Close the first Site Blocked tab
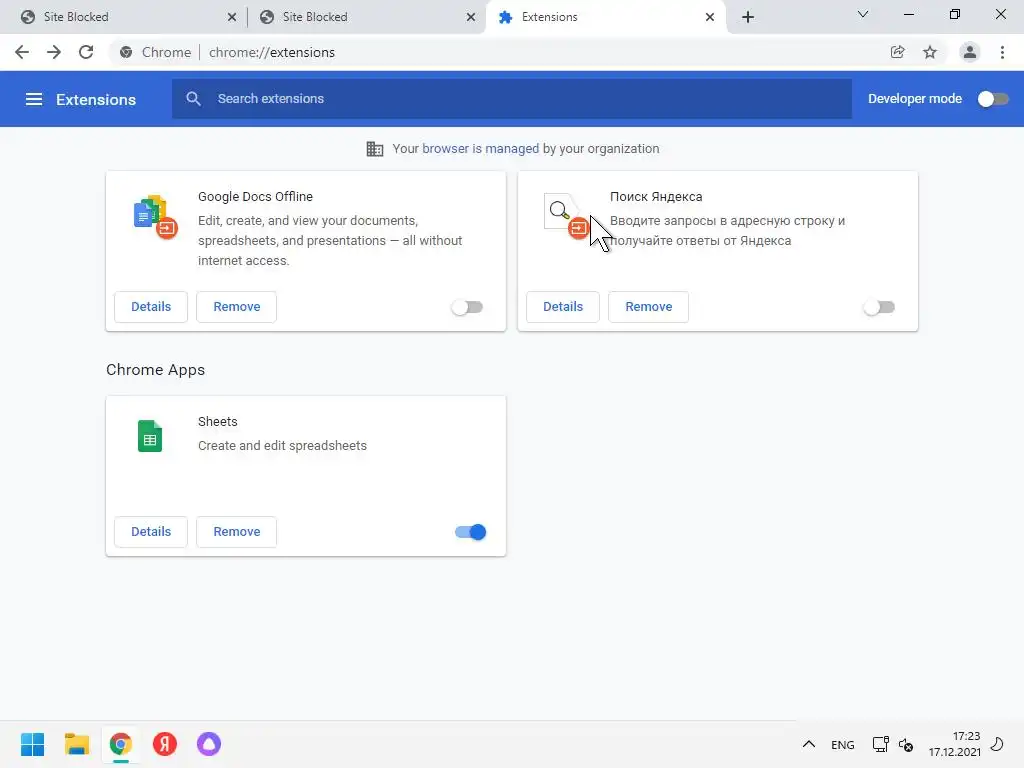Screen dimensions: 1024x768 point(232,17)
